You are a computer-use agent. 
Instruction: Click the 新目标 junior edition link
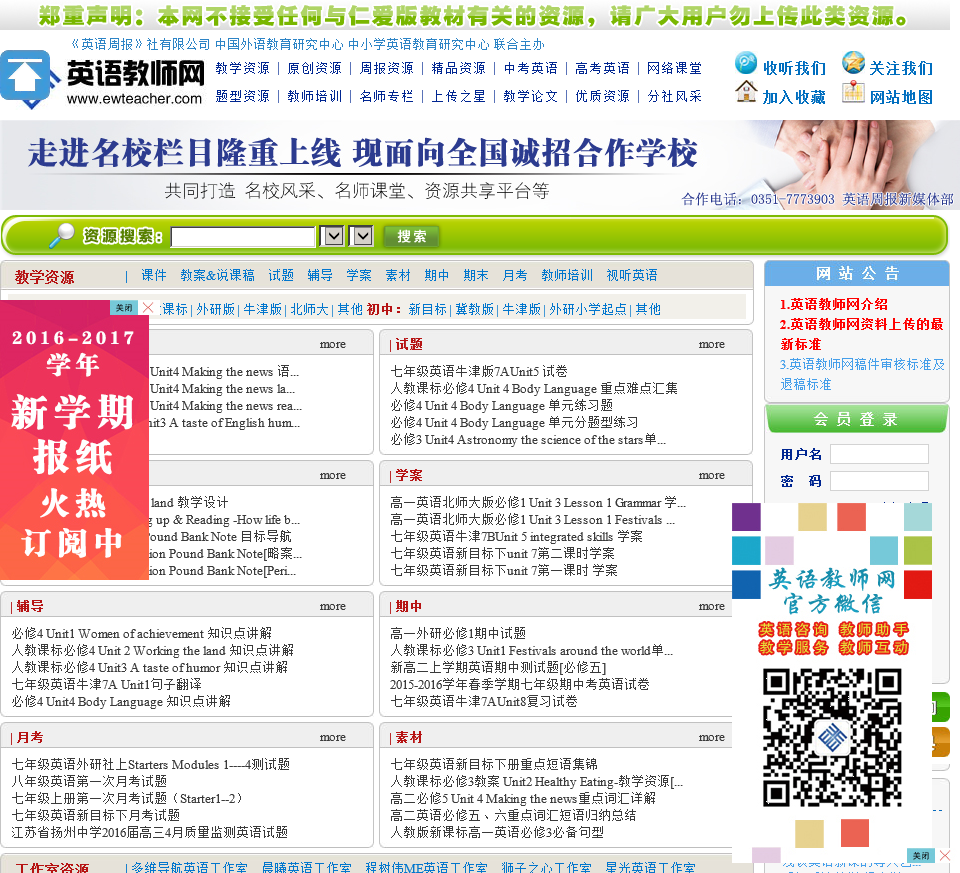tap(428, 309)
